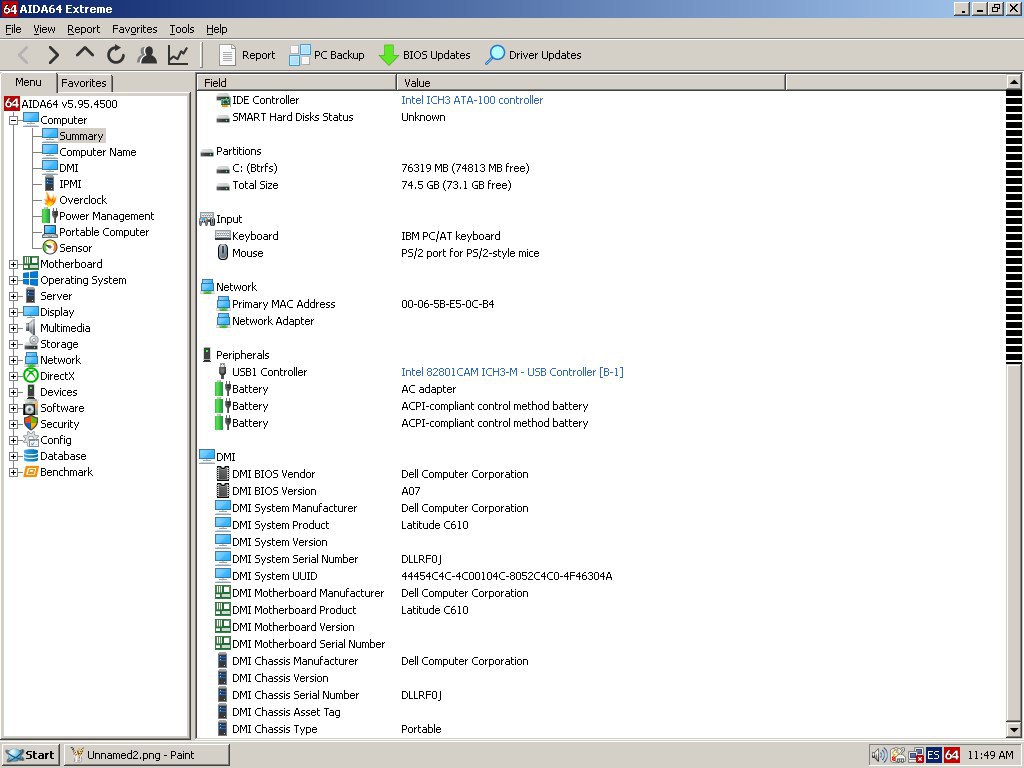
Task: Open the Help menu
Action: 217,29
